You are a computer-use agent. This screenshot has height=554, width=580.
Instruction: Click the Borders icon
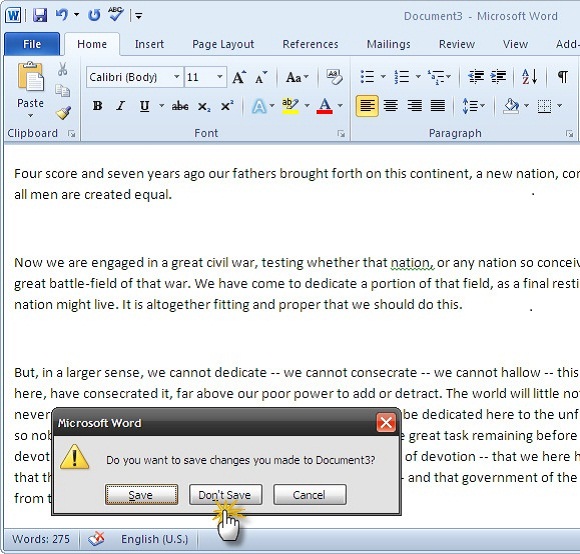point(544,106)
